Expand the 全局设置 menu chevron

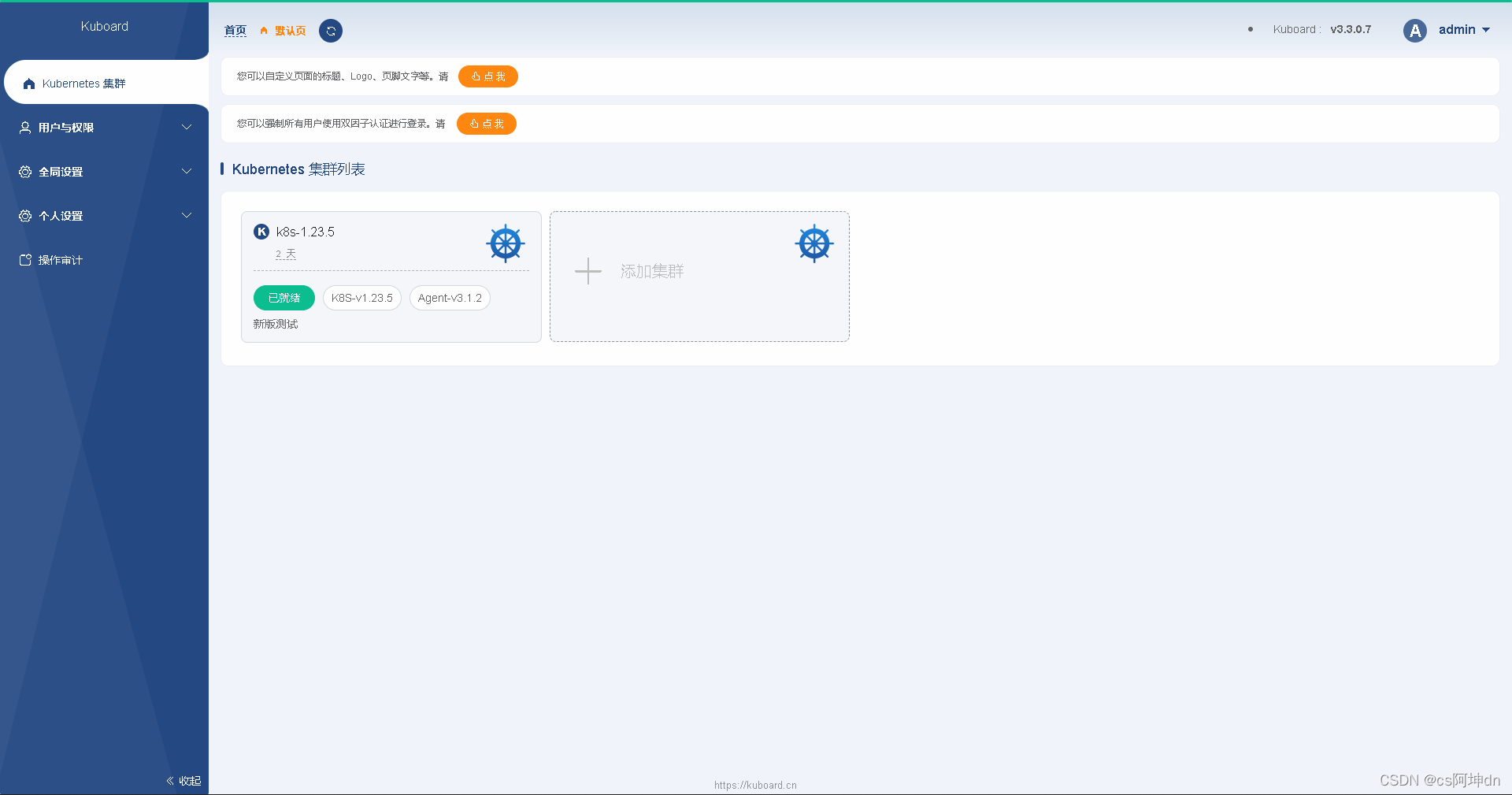click(x=187, y=171)
